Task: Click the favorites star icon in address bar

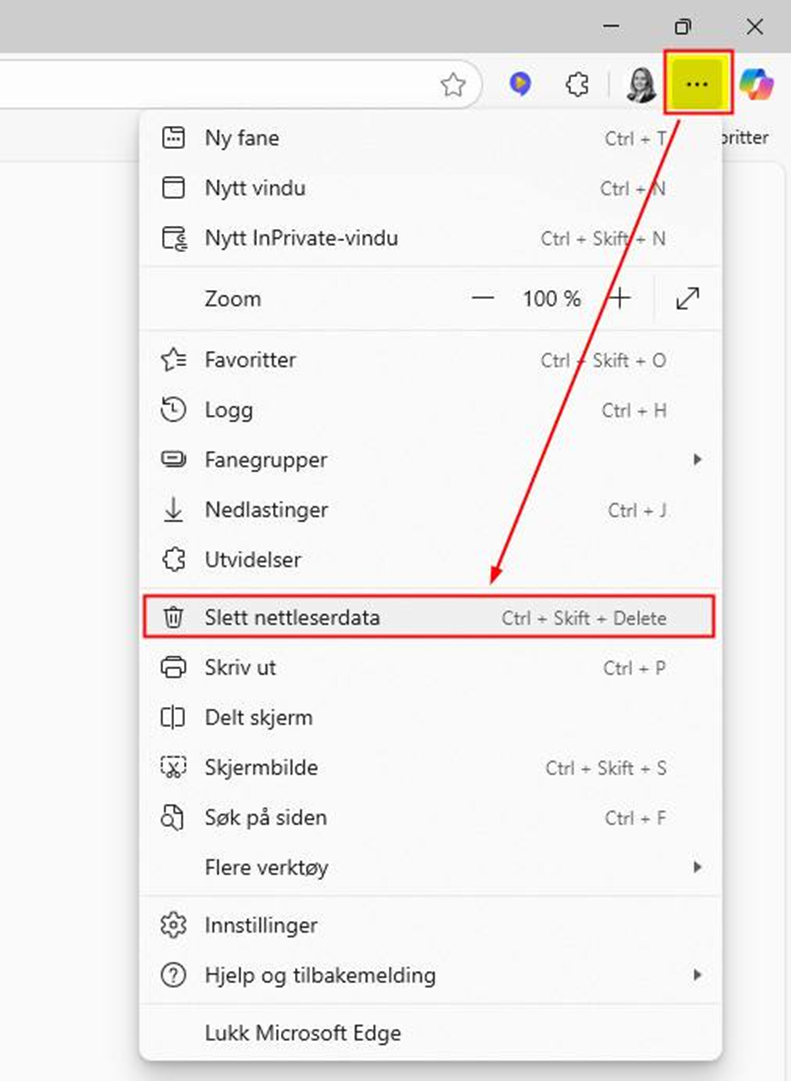Action: pyautogui.click(x=453, y=85)
